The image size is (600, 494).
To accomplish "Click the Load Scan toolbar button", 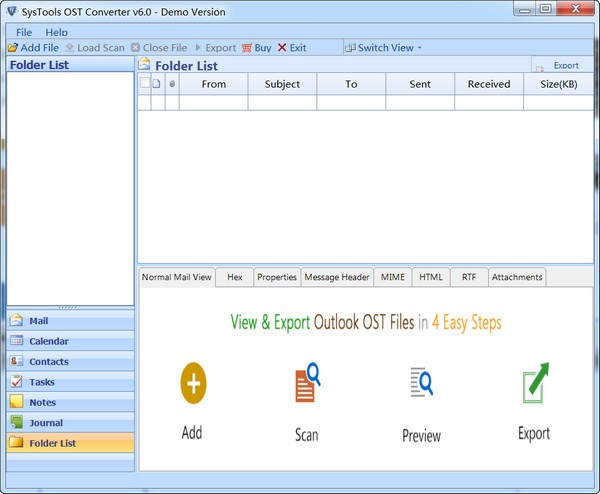I will tap(95, 48).
